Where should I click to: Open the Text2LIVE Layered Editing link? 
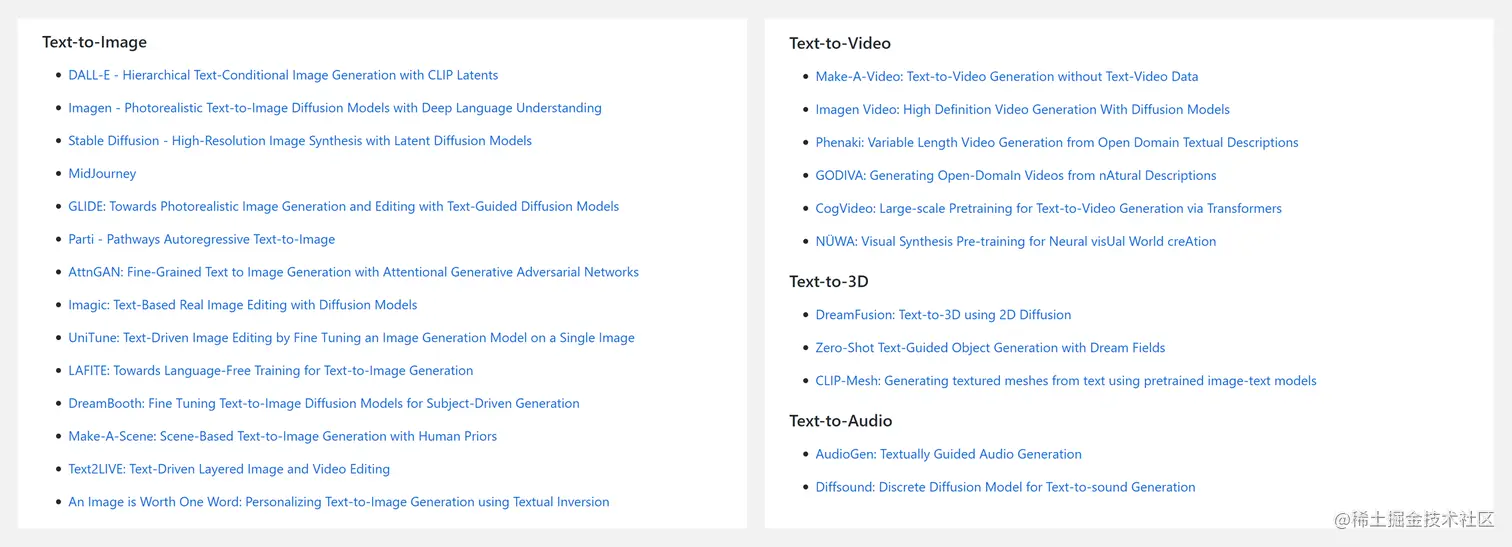pyautogui.click(x=229, y=469)
